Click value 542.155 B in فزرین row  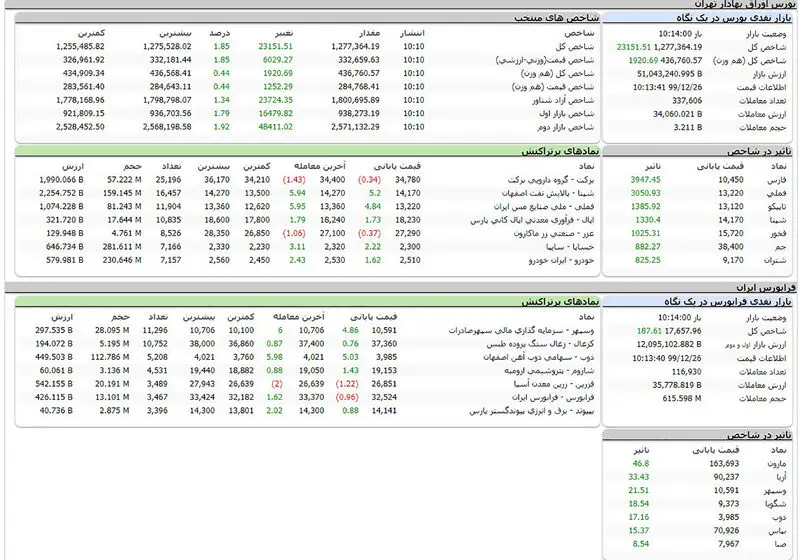click(54, 384)
